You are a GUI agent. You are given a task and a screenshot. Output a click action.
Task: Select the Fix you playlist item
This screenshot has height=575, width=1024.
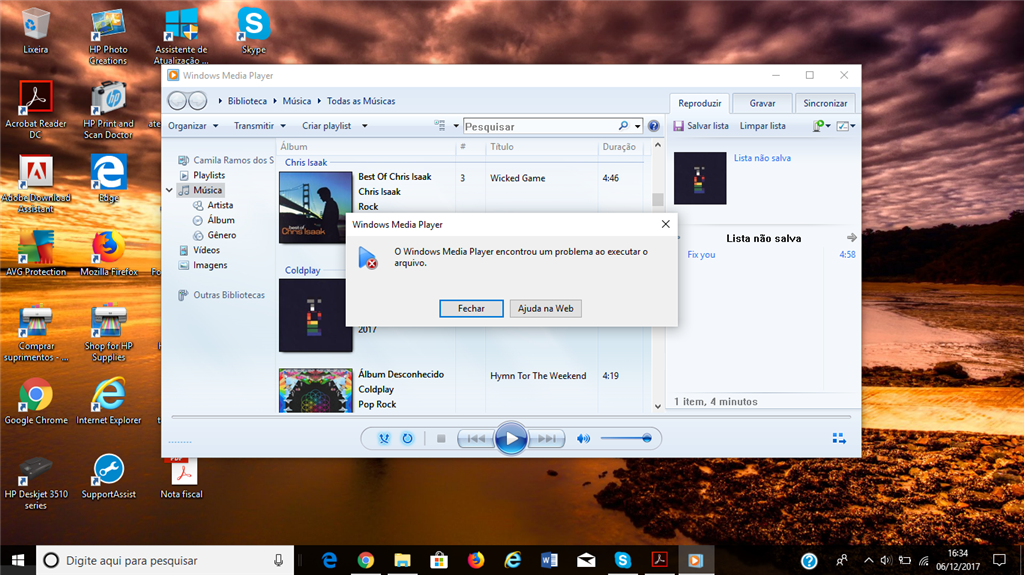(701, 255)
